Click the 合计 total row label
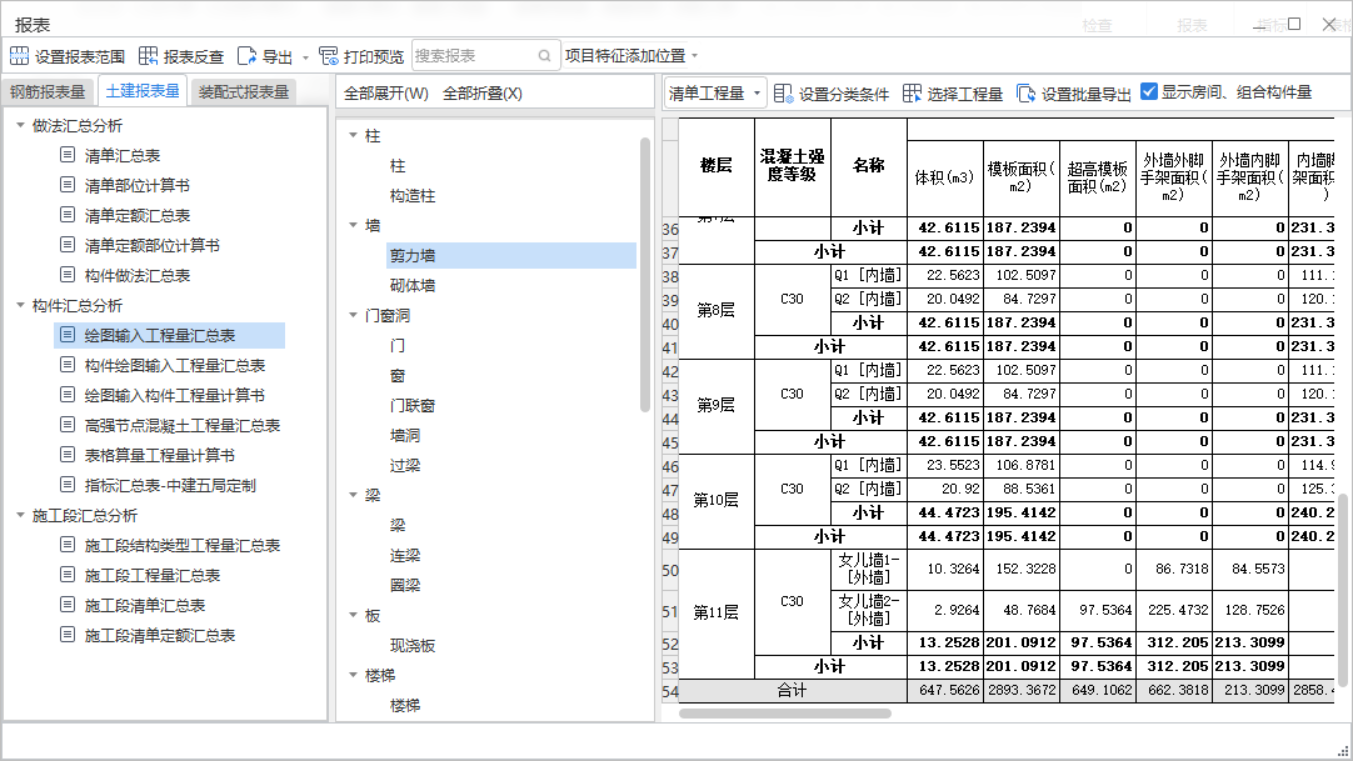Image resolution: width=1353 pixels, height=761 pixels. click(x=792, y=690)
